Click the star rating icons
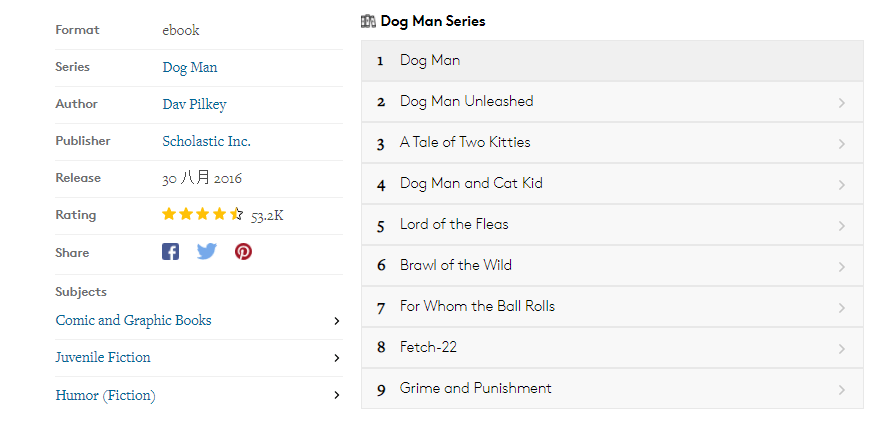Image resolution: width=891 pixels, height=438 pixels. (x=202, y=214)
